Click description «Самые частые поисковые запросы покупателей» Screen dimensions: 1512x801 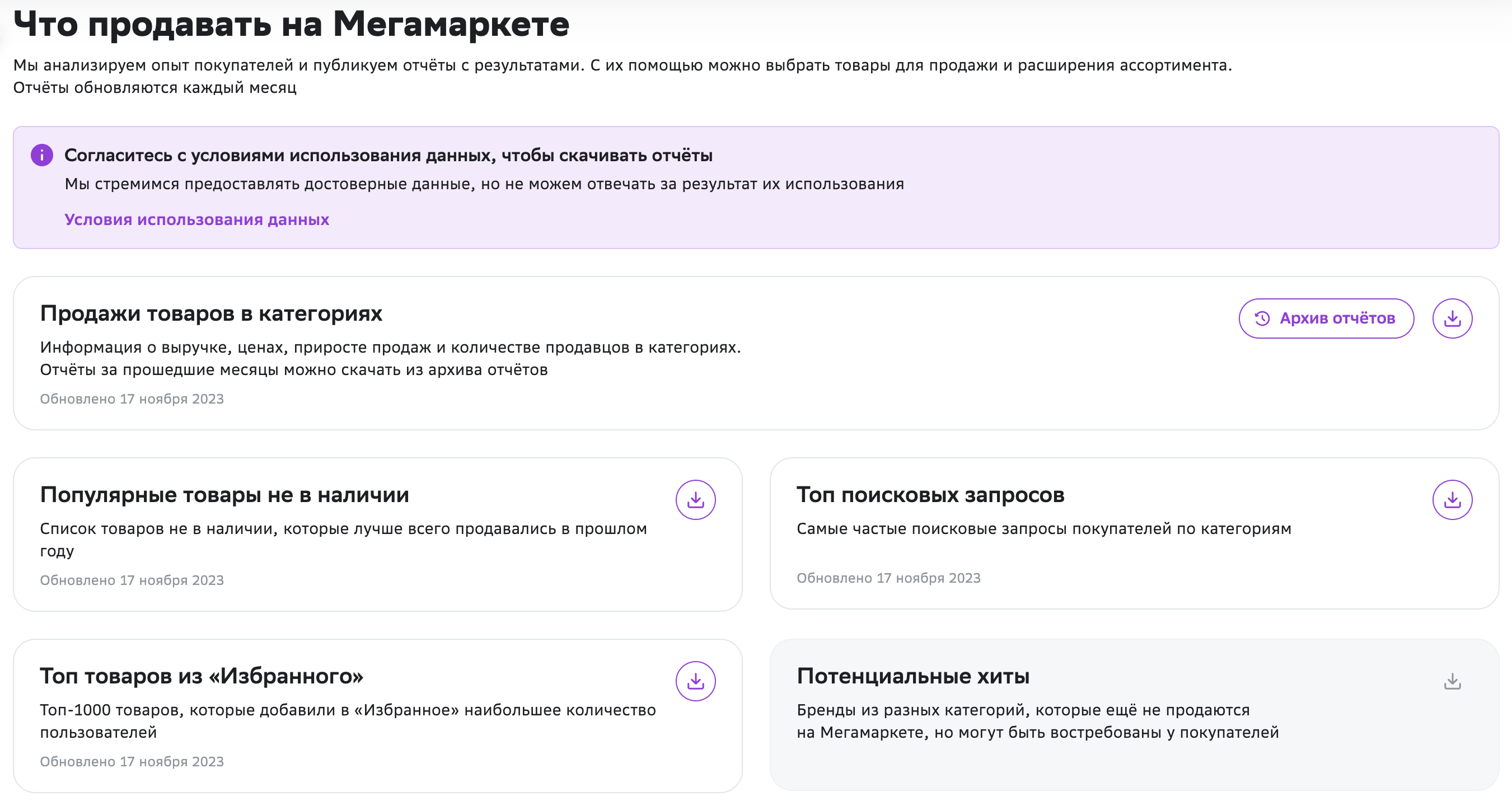(x=1043, y=529)
